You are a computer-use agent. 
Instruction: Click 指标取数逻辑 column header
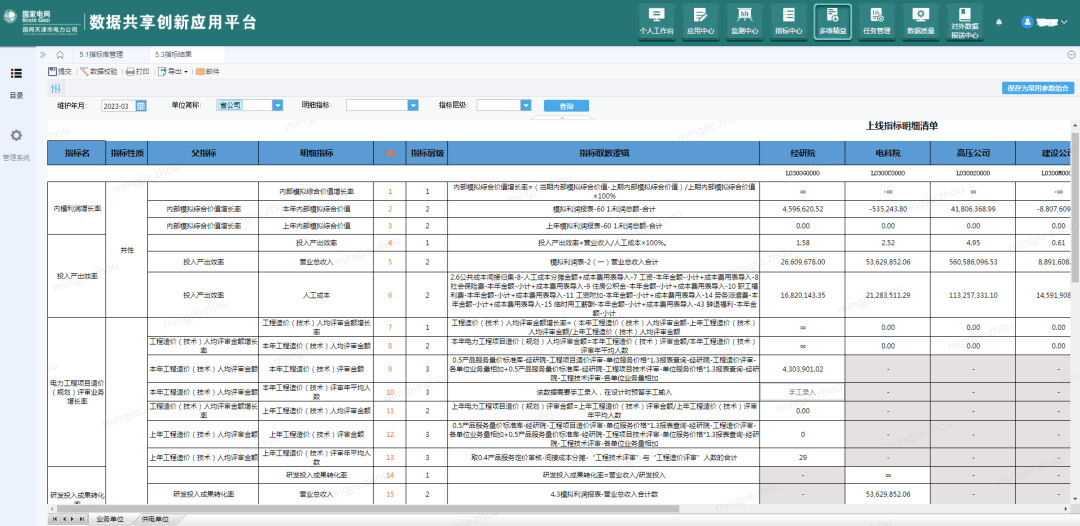click(604, 153)
